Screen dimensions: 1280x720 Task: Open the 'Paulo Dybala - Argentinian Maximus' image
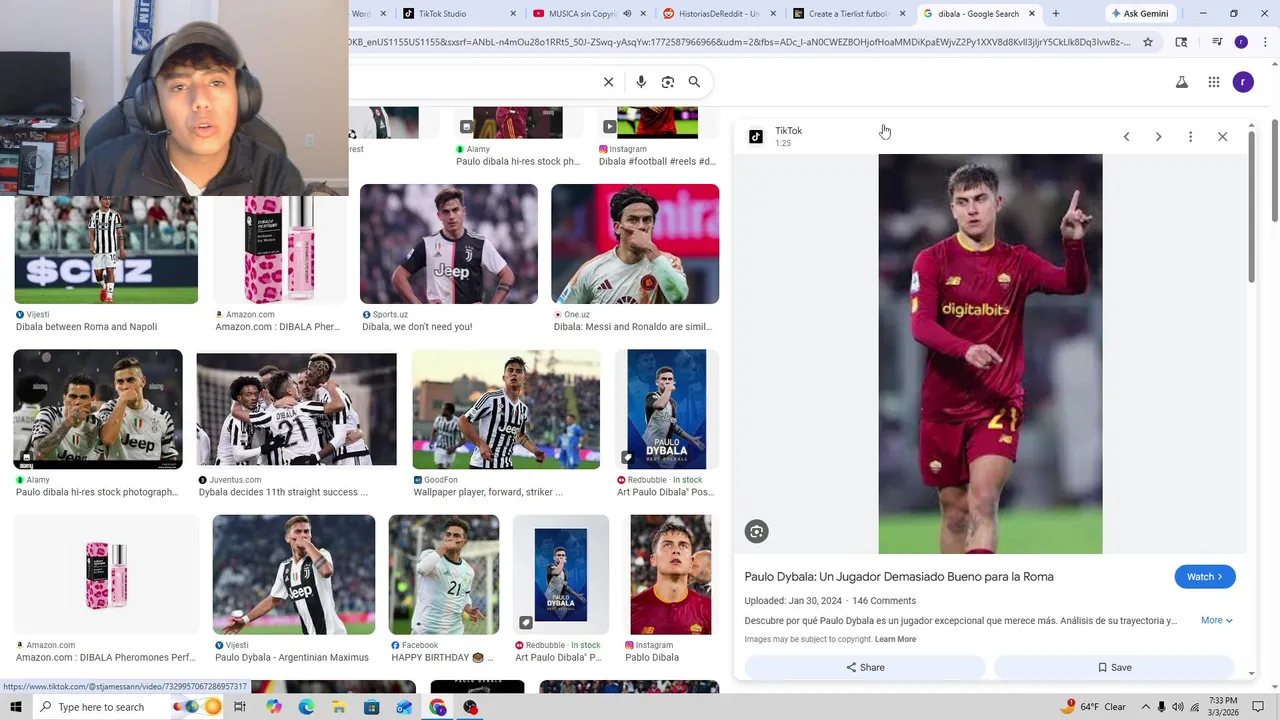point(294,575)
